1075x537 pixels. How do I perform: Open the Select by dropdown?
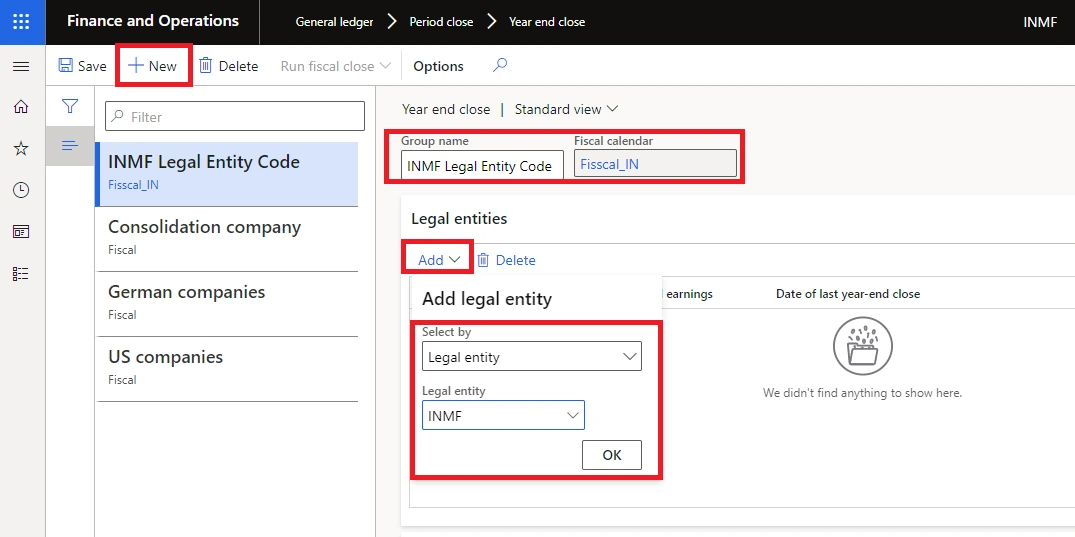(x=531, y=357)
